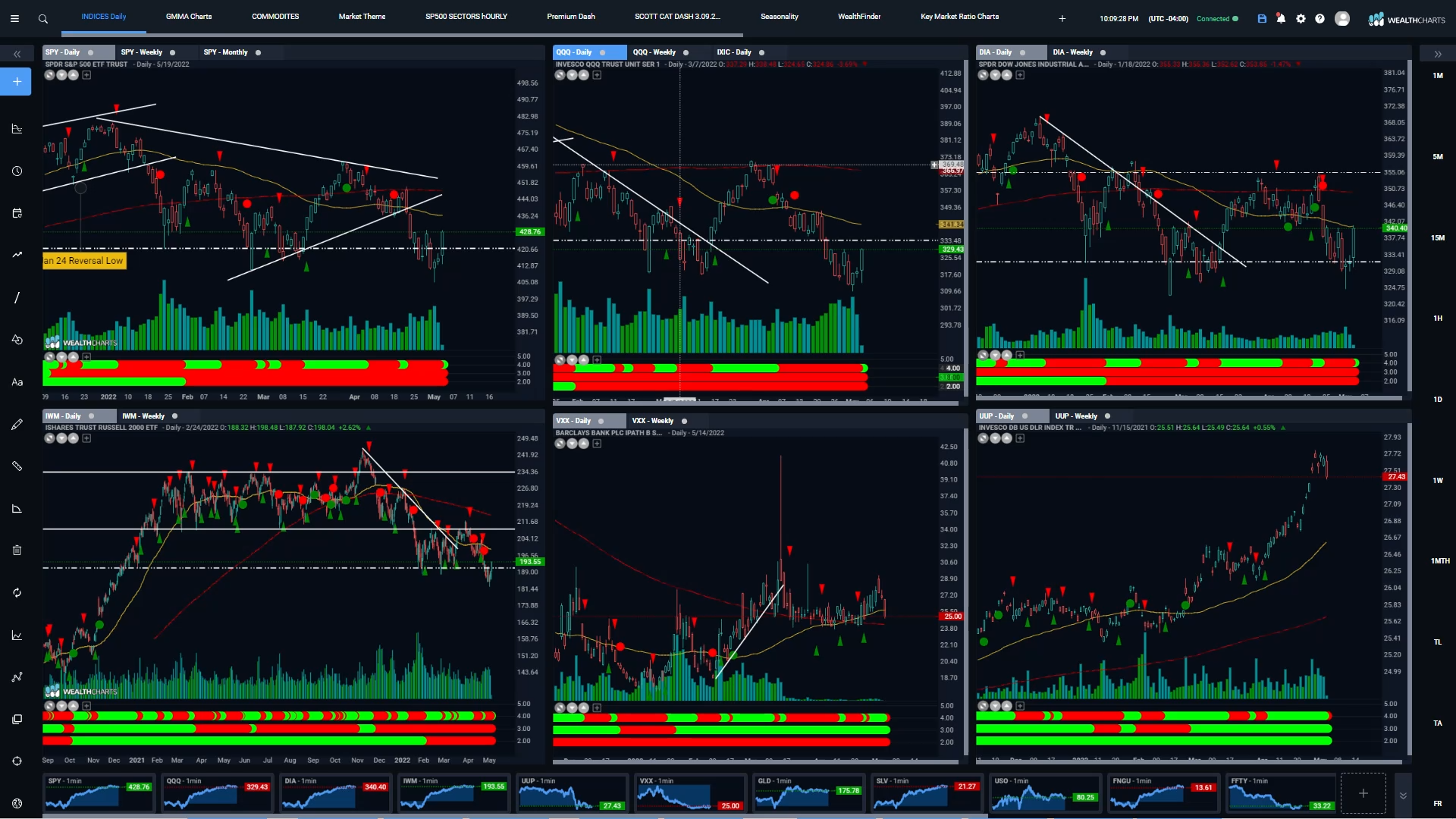The width and height of the screenshot is (1456, 819).
Task: Click the trash delete drawings icon
Action: [x=17, y=551]
